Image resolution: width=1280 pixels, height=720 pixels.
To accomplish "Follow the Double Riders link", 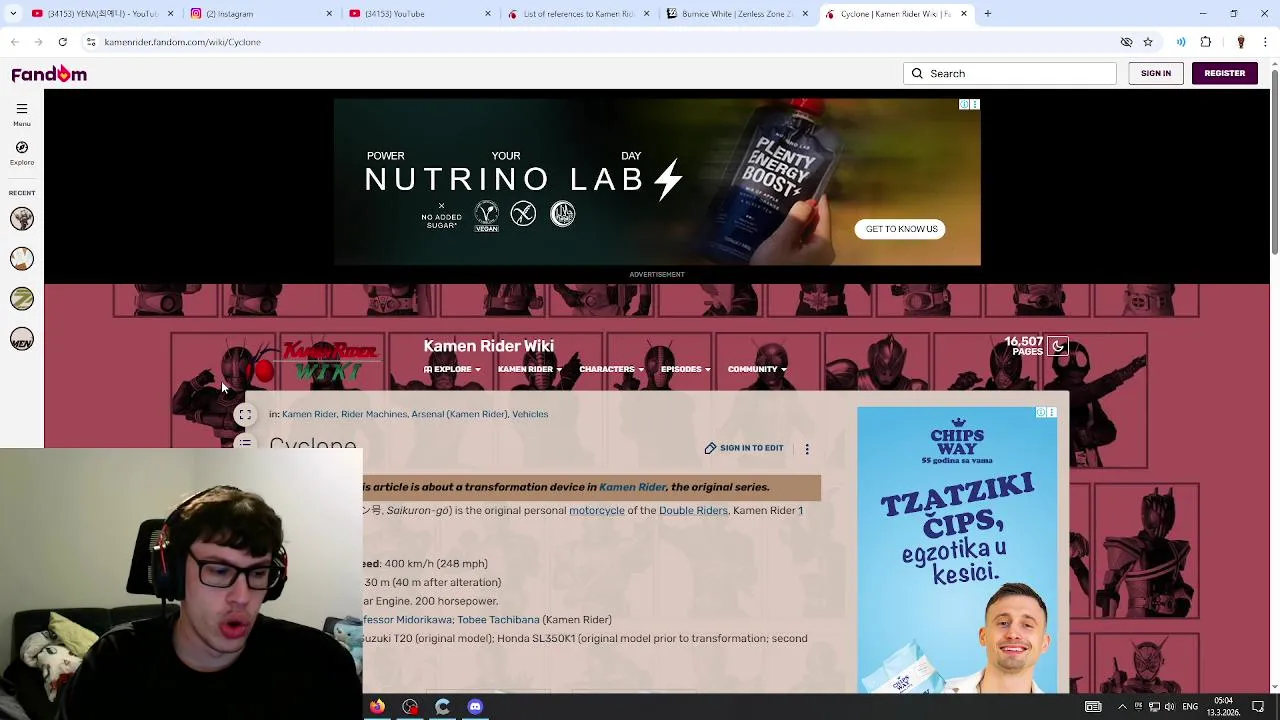I will click(693, 510).
